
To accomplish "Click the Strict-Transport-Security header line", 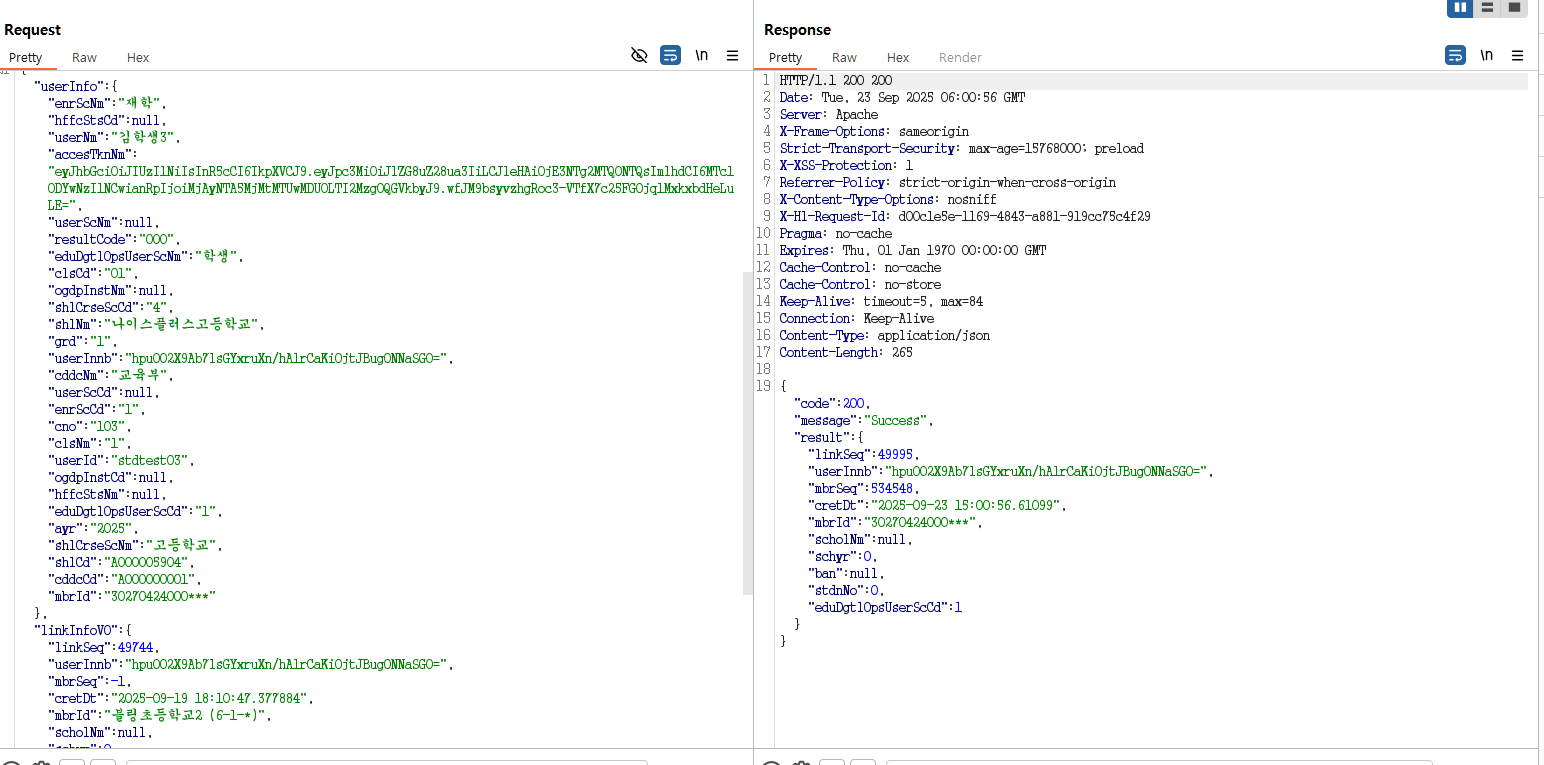I will (962, 148).
